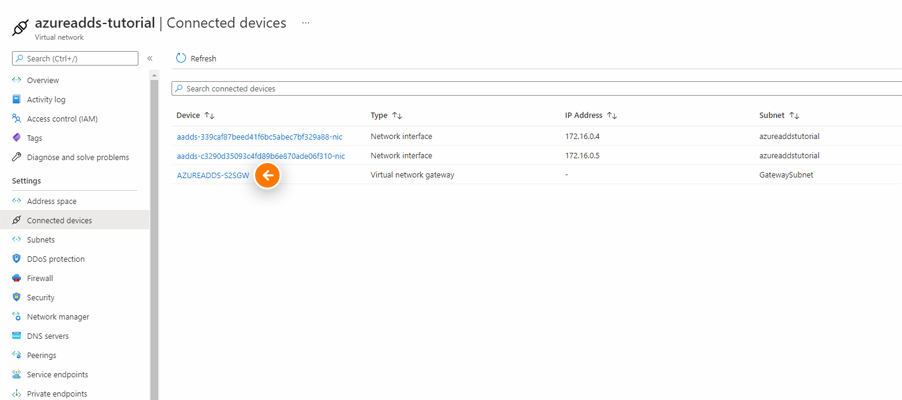Click the Search connected devices field
This screenshot has height=400, width=902.
pyautogui.click(x=537, y=89)
